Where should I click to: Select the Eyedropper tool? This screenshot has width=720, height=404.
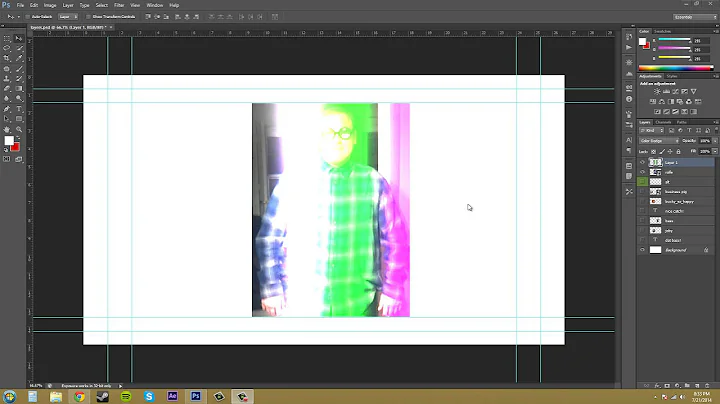point(19,58)
